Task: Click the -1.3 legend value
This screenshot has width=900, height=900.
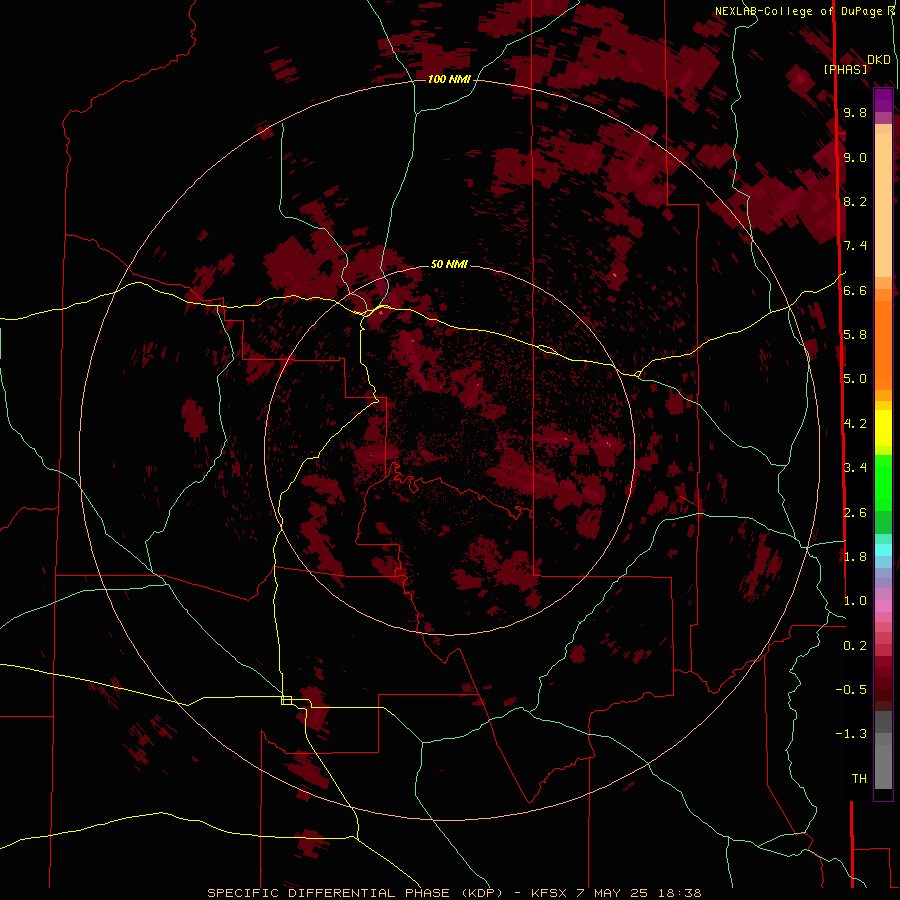Action: tap(851, 734)
